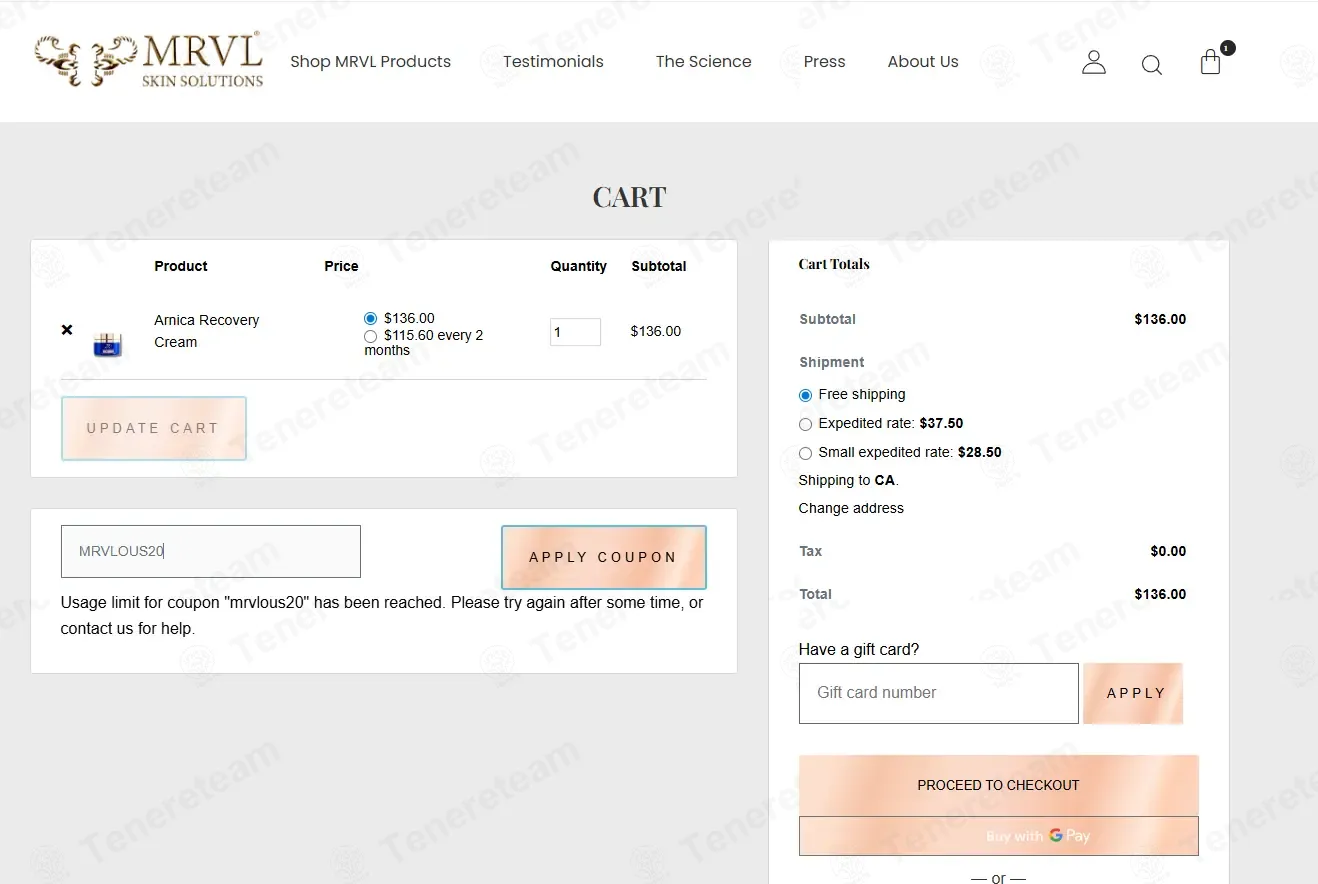The width and height of the screenshot is (1318, 884).
Task: Click the coupon usage limit error message
Action: 382,616
